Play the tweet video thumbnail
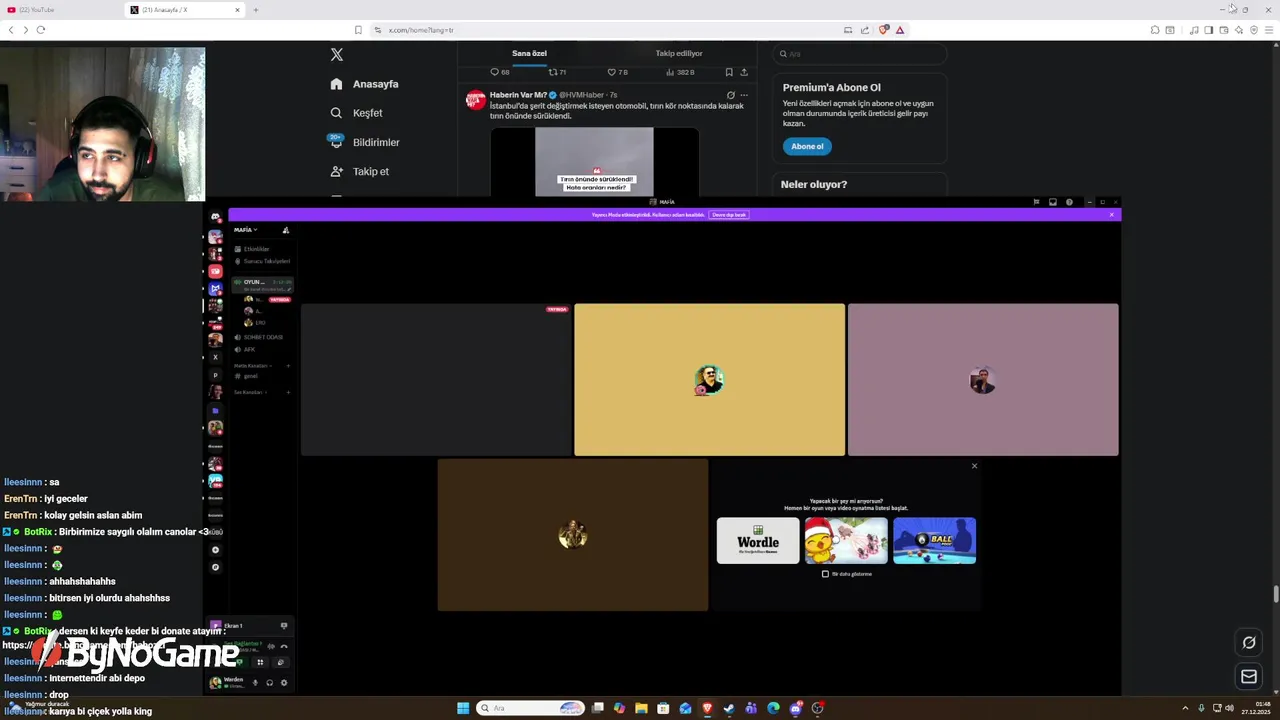 (x=594, y=161)
